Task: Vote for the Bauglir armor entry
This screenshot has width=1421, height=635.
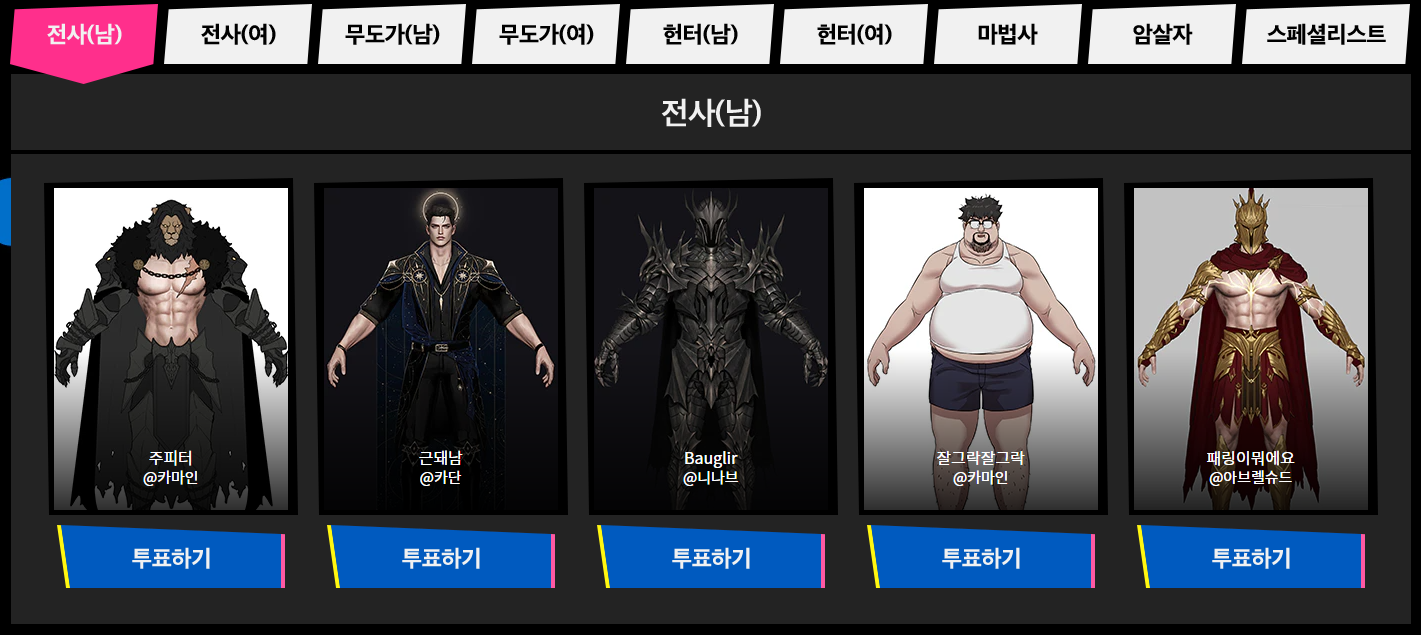Action: pyautogui.click(x=711, y=557)
